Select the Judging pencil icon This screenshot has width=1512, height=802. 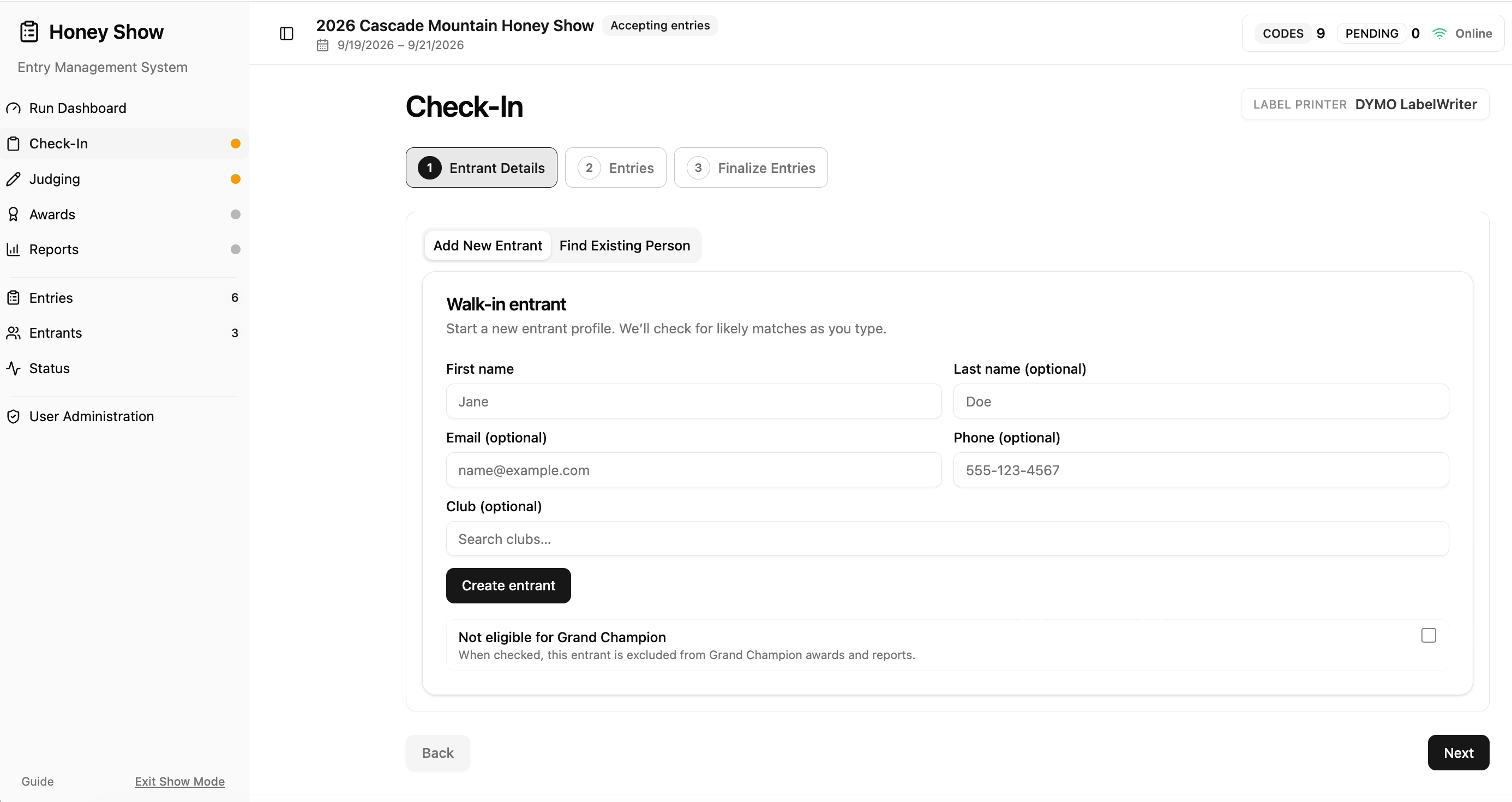pyautogui.click(x=14, y=179)
